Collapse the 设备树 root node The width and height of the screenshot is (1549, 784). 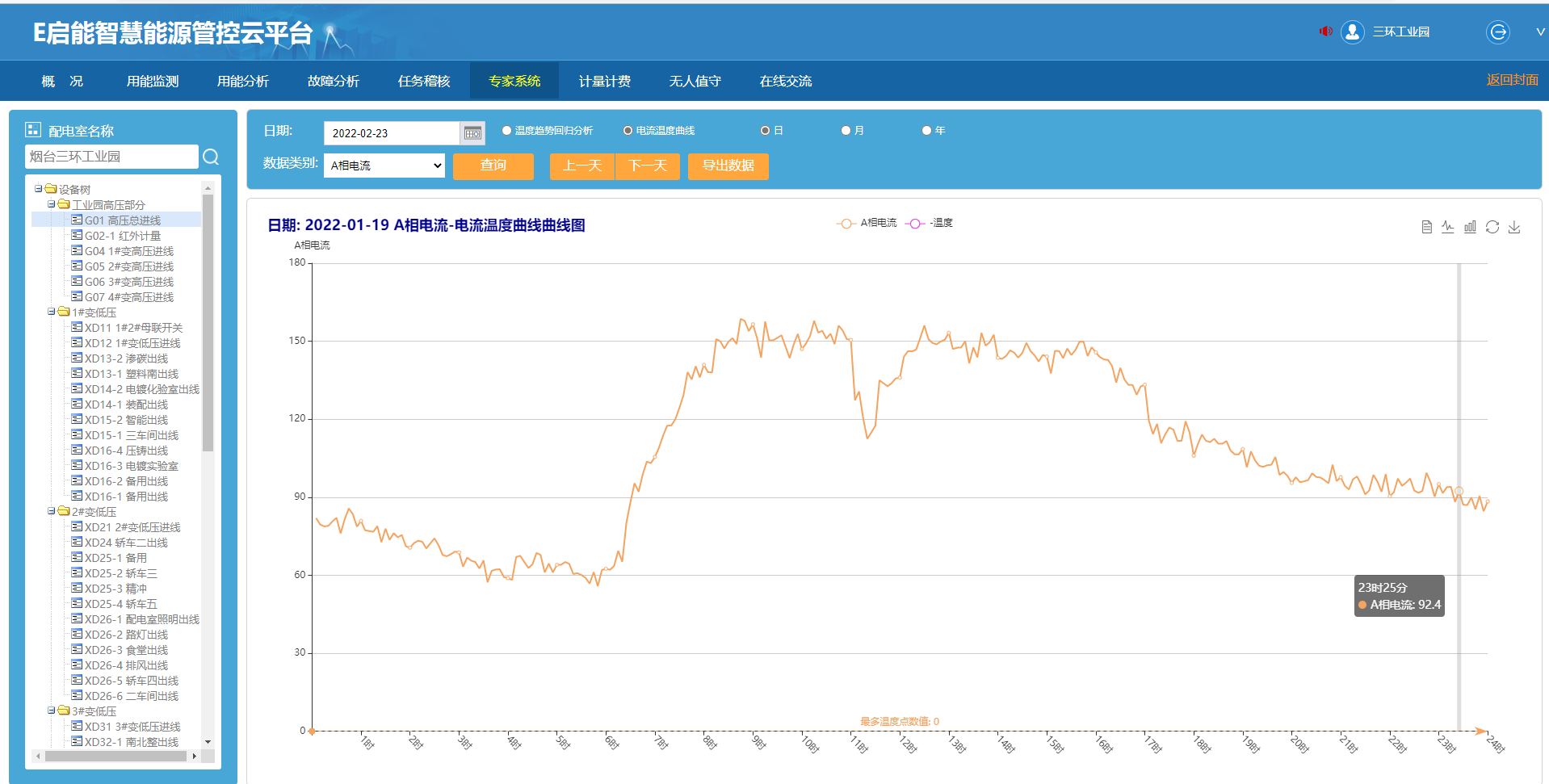coord(38,189)
